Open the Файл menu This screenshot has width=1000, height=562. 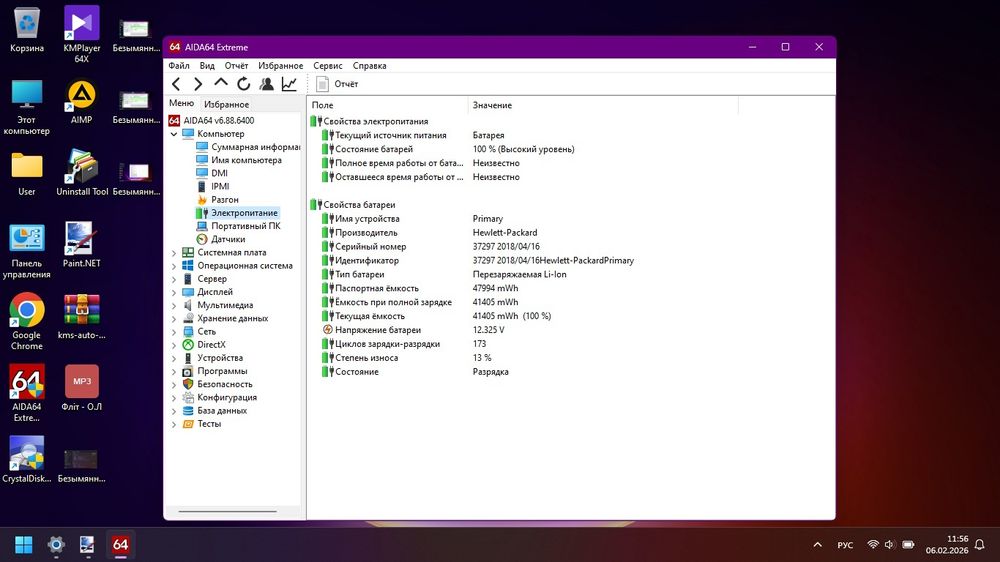179,66
